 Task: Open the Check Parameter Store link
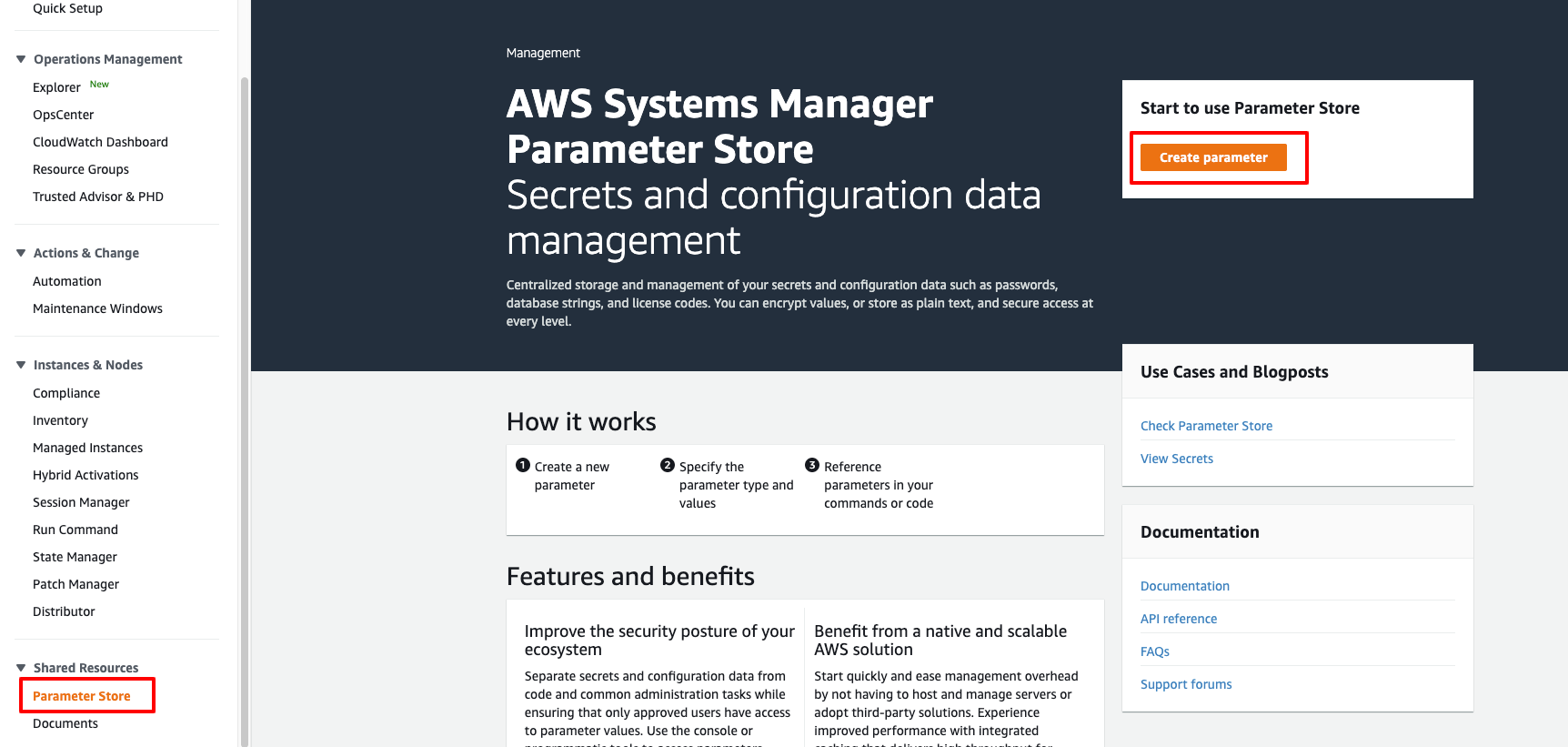click(x=1206, y=426)
